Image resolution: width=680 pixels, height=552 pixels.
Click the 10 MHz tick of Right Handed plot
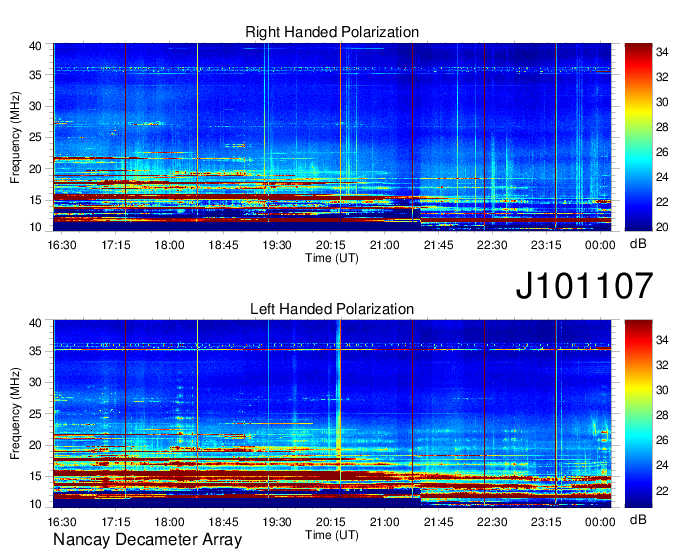[x=35, y=227]
